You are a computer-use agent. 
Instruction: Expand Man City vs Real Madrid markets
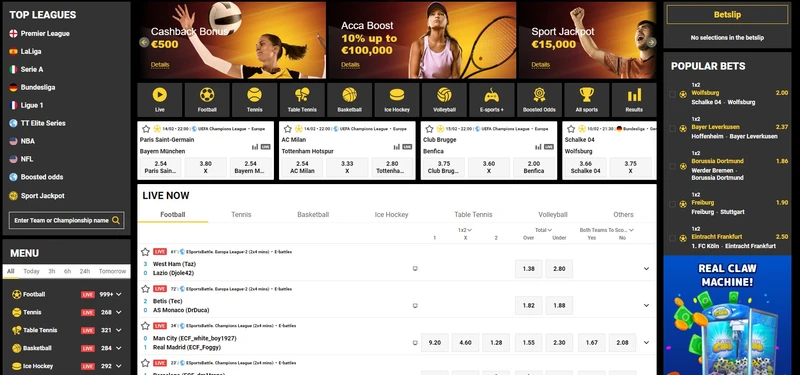(646, 343)
